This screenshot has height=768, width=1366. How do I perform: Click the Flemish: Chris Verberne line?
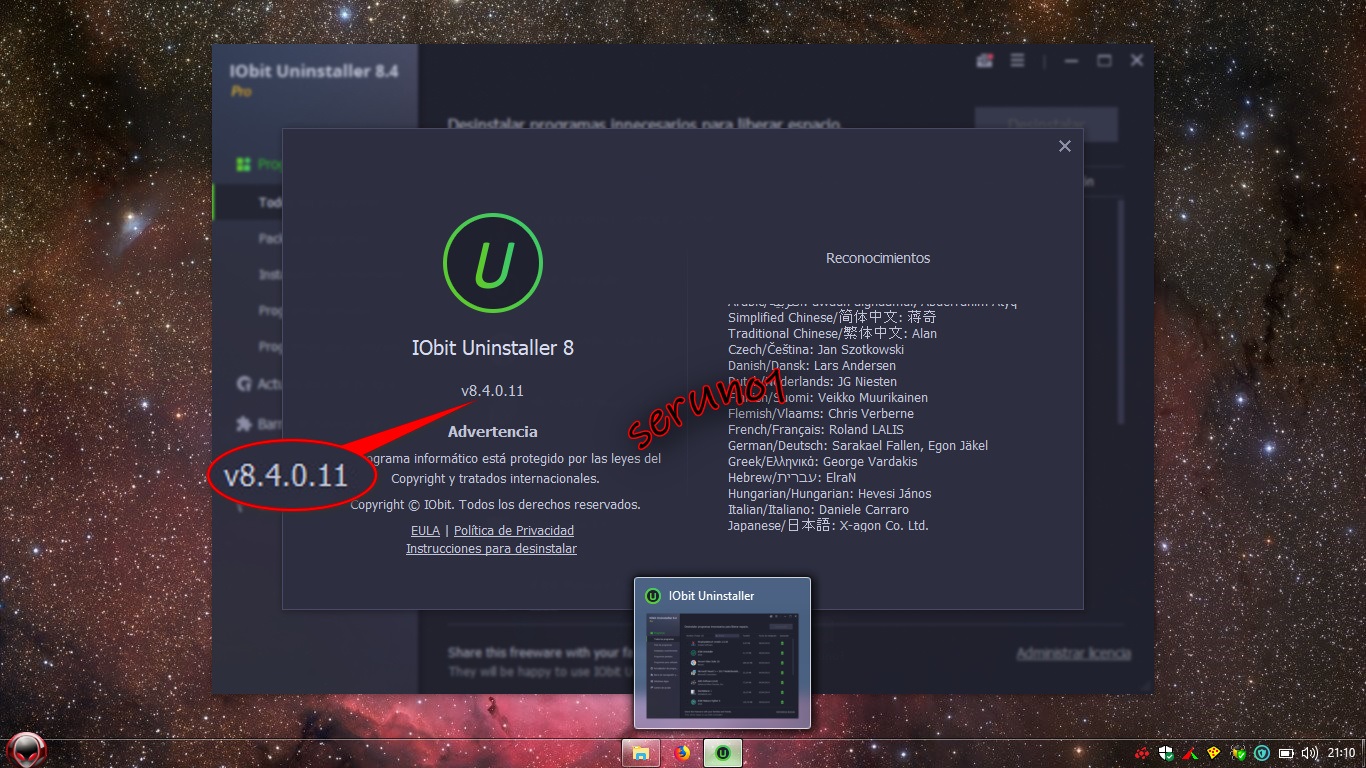(x=821, y=413)
